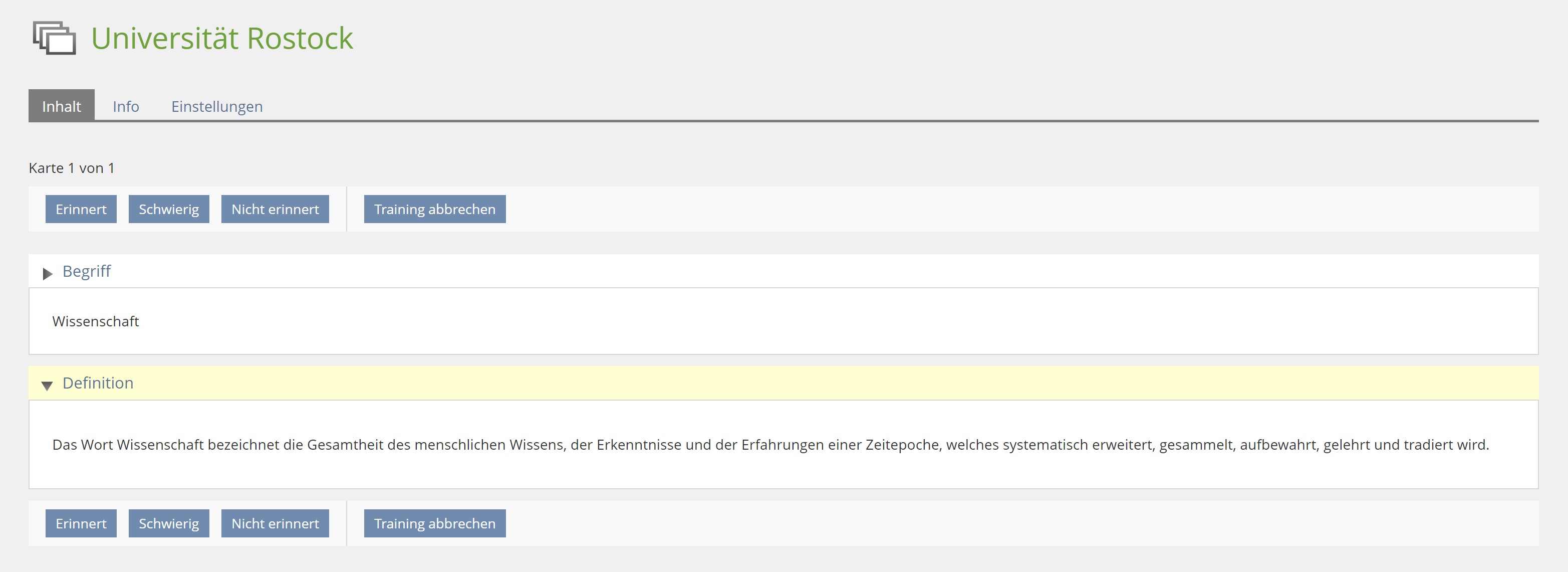The height and width of the screenshot is (572, 1568).
Task: Click bottom Training abbrechen button
Action: 435,523
